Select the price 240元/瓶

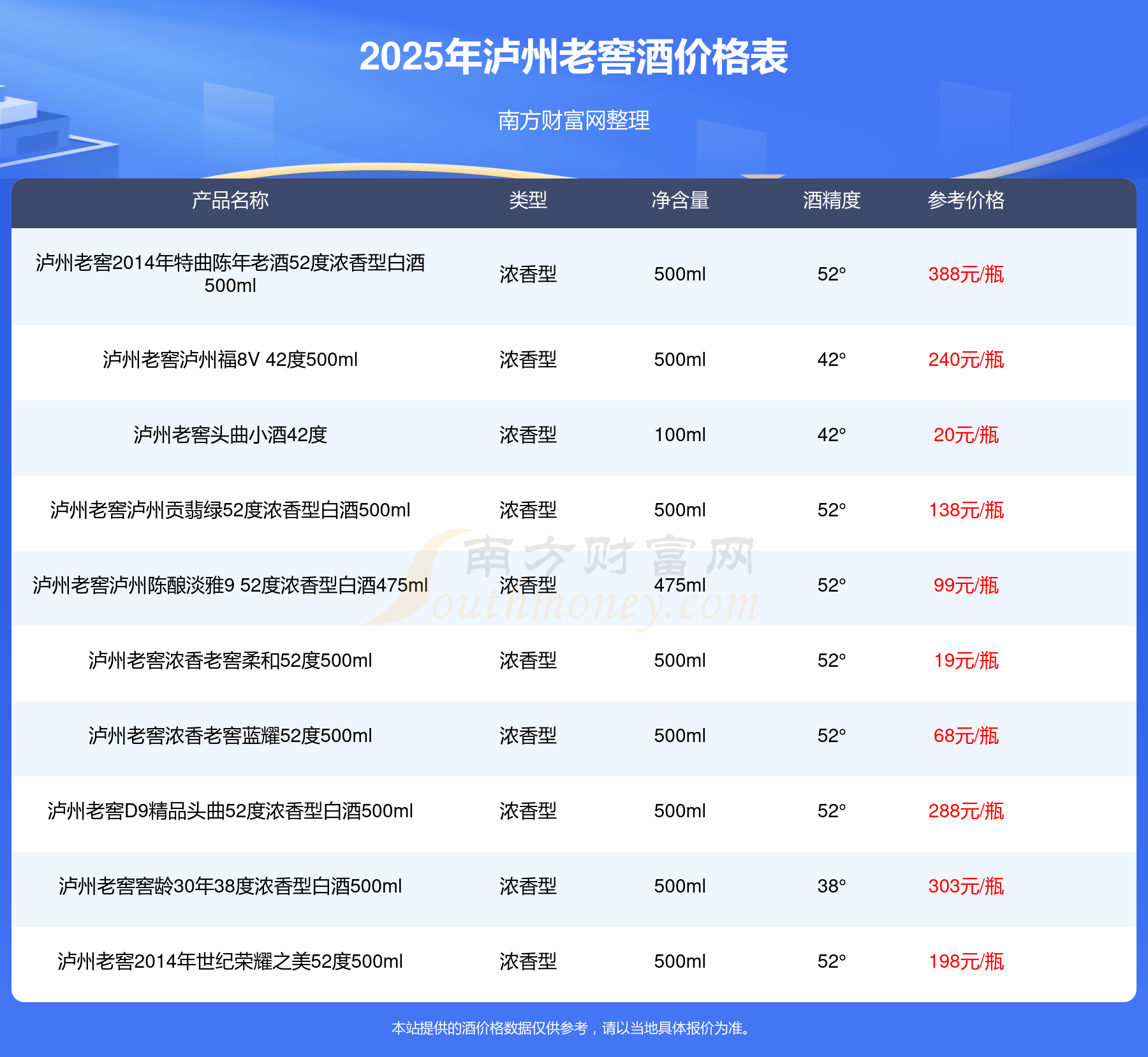966,360
